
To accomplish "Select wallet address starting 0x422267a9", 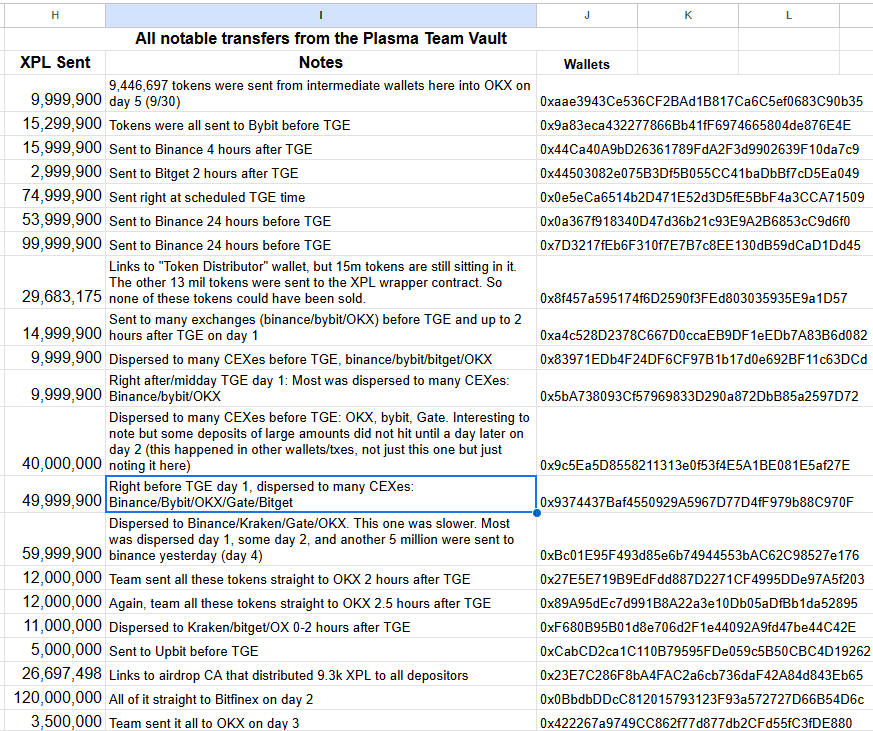I will [x=696, y=723].
